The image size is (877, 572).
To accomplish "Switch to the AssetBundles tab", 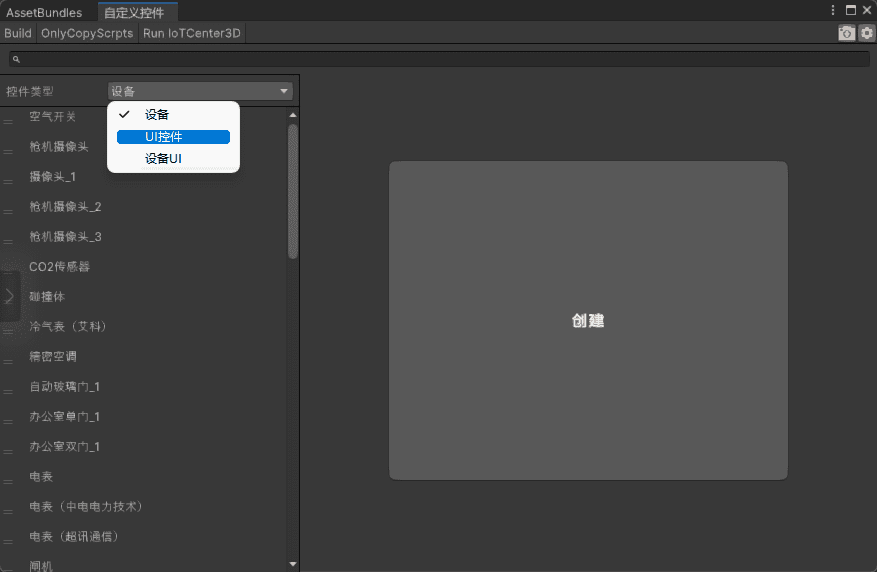I will [x=44, y=13].
